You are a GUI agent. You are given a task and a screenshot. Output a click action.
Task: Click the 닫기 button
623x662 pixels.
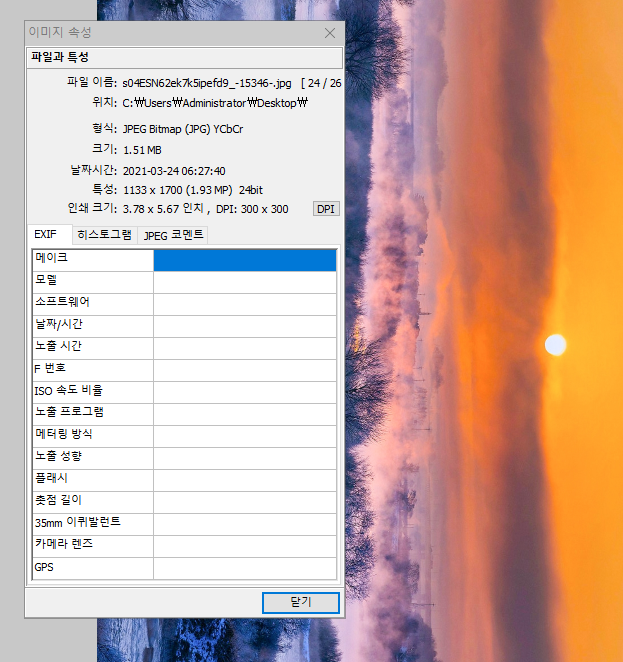click(x=301, y=602)
